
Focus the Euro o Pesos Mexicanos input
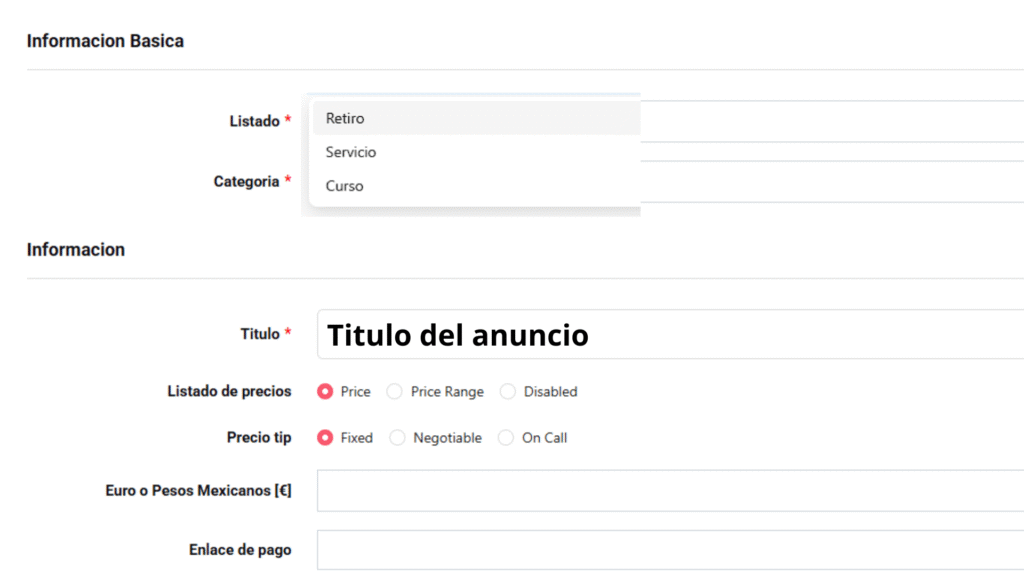coord(670,491)
